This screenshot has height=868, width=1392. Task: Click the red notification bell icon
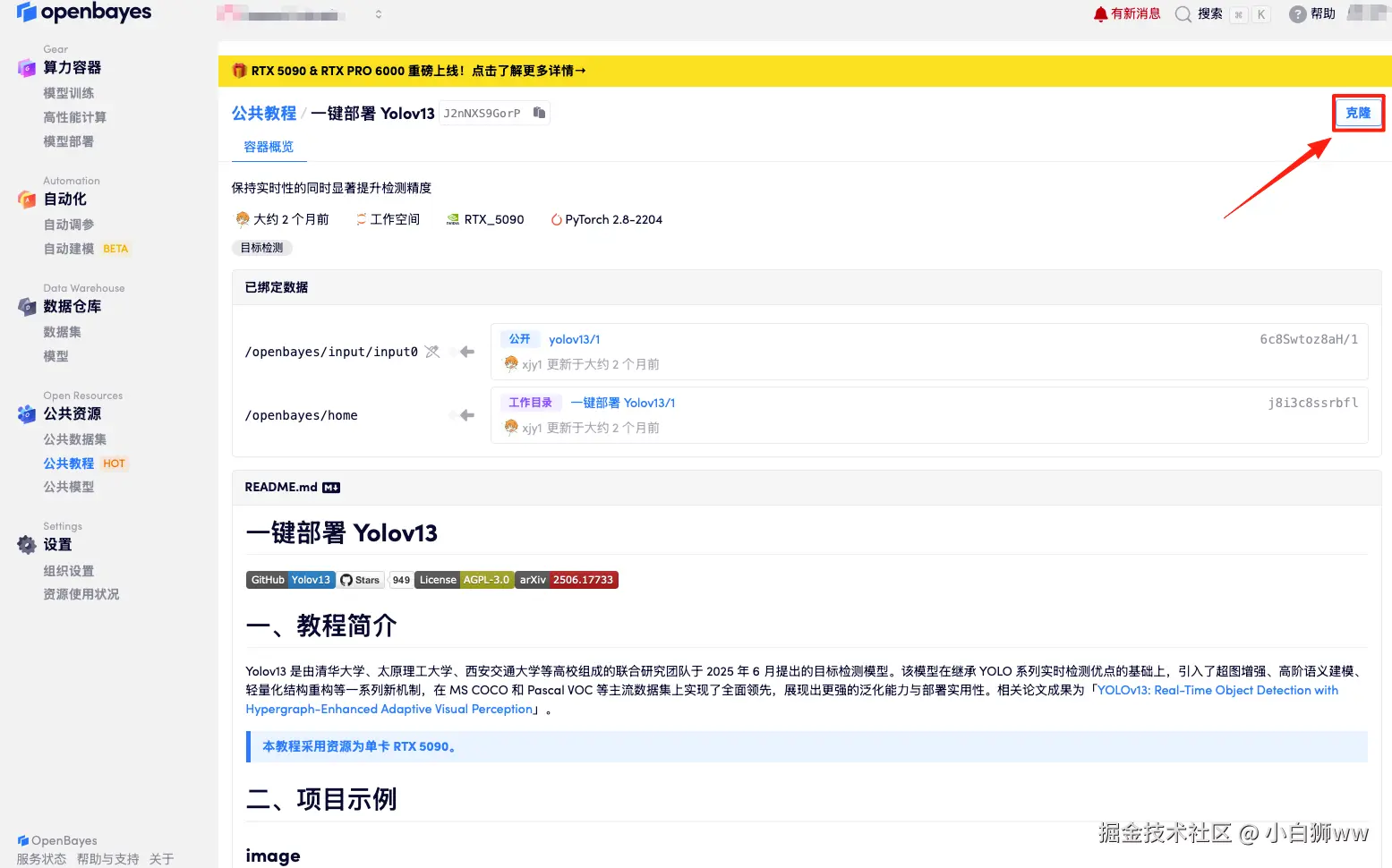(1100, 14)
